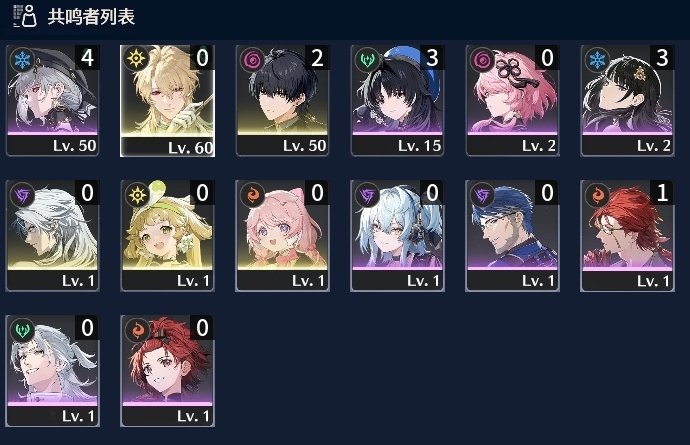Click the Aero icon on bottom-row silver-haired man
This screenshot has height=445, width=690.
tap(22, 330)
